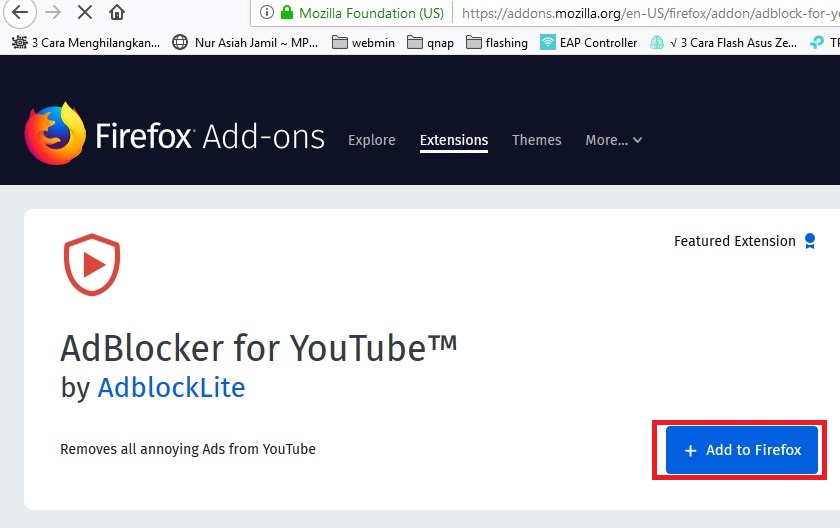Stop page loading with the X button
Screen dimensions: 840x528
coord(85,12)
